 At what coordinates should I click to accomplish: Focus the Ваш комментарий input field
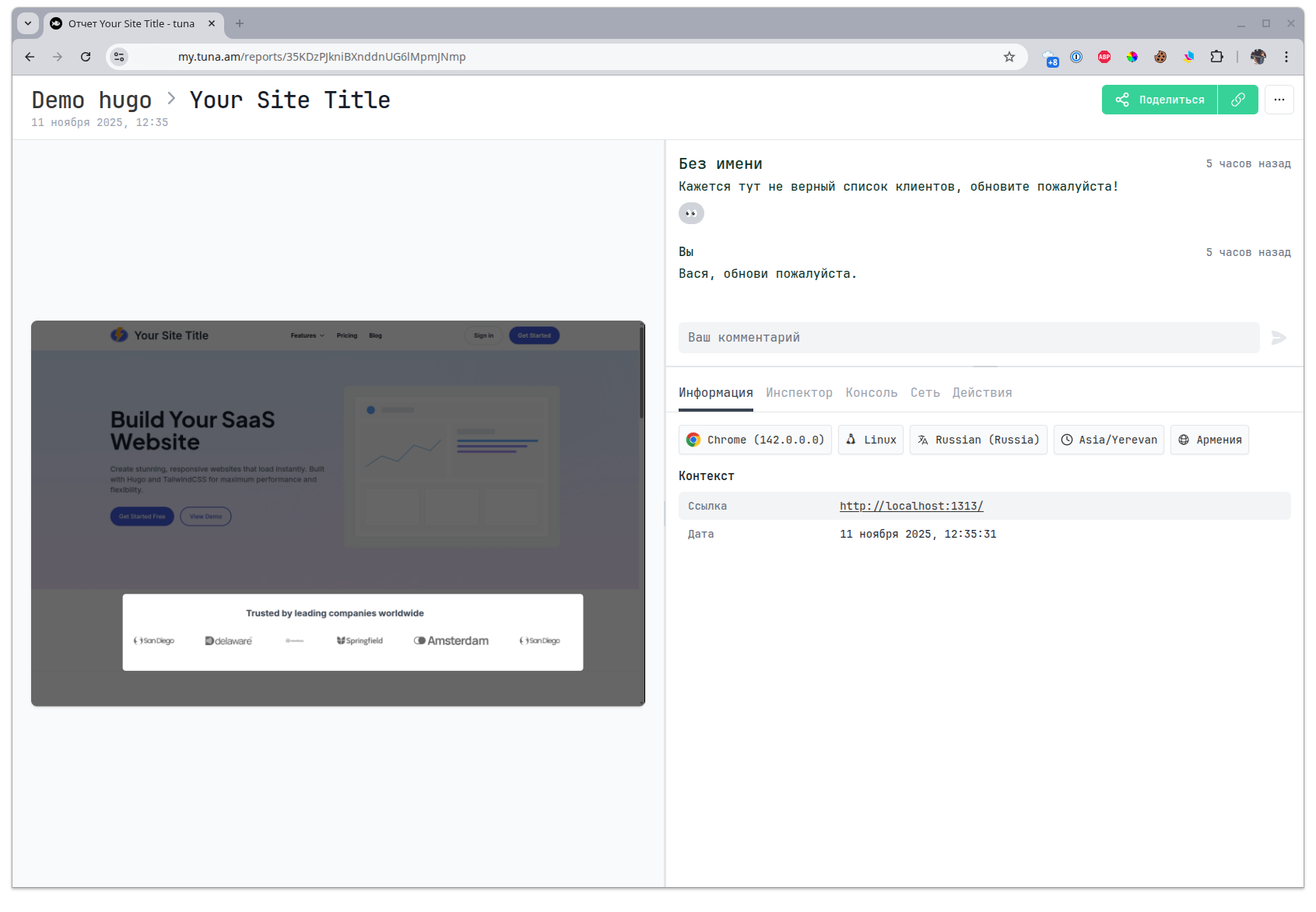coord(968,338)
